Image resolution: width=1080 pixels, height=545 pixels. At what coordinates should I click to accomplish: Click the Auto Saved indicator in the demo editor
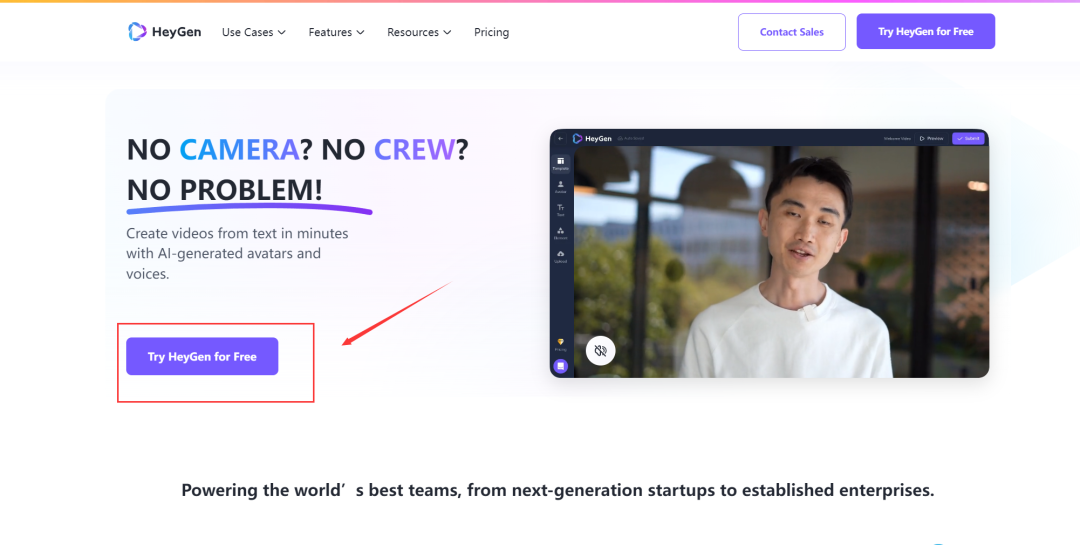(631, 138)
